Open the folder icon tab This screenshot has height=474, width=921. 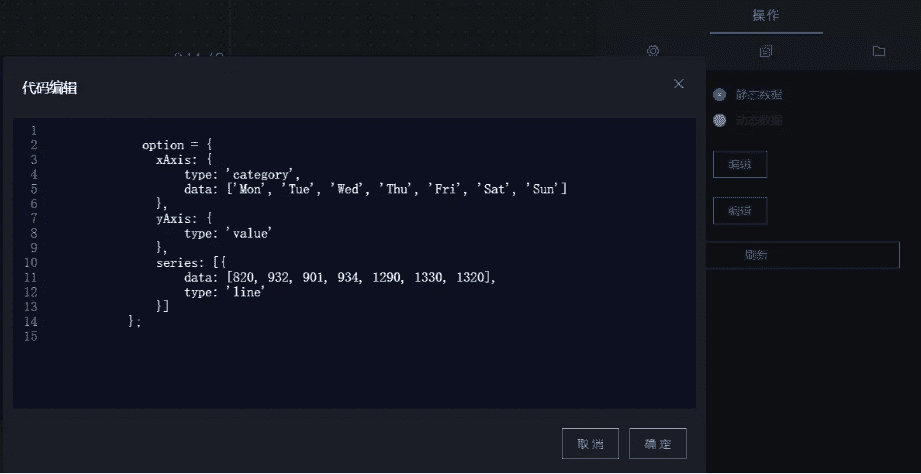(879, 51)
